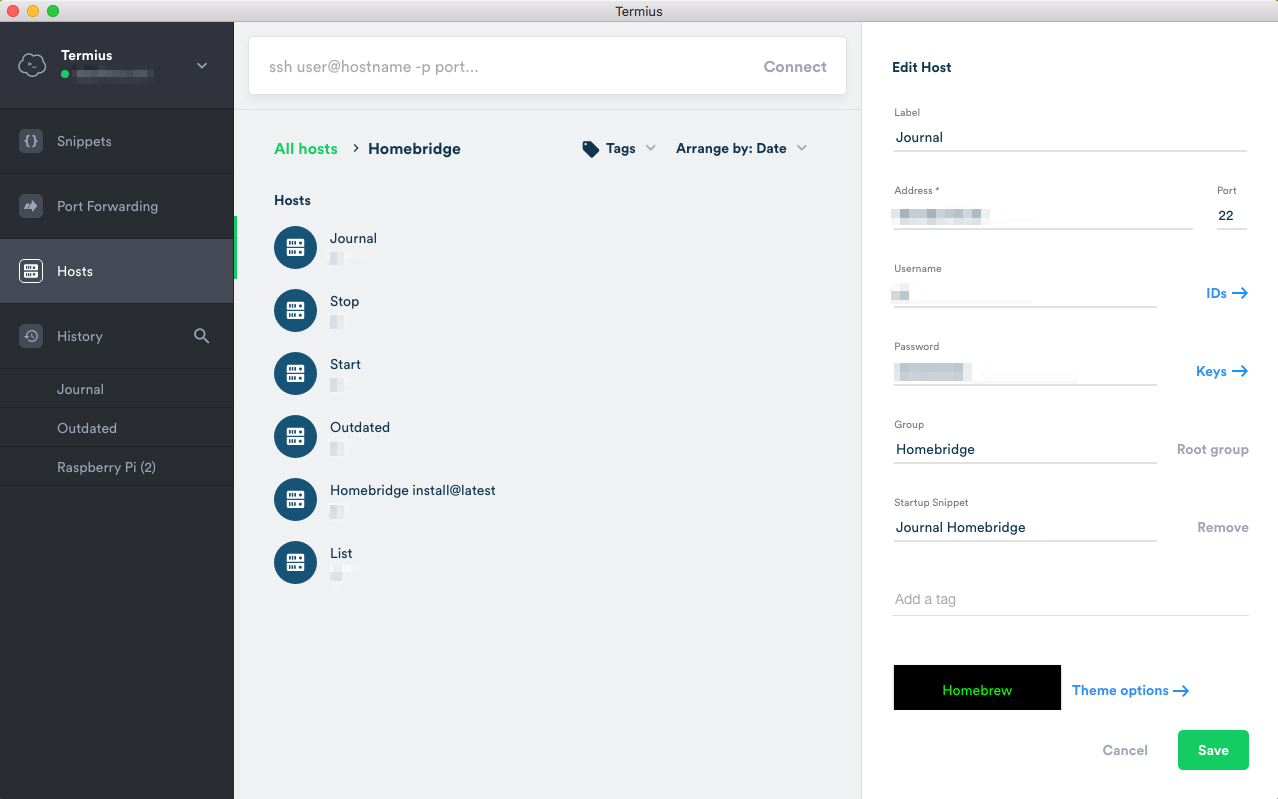Click the List host server icon
The height and width of the screenshot is (799, 1278).
[295, 562]
